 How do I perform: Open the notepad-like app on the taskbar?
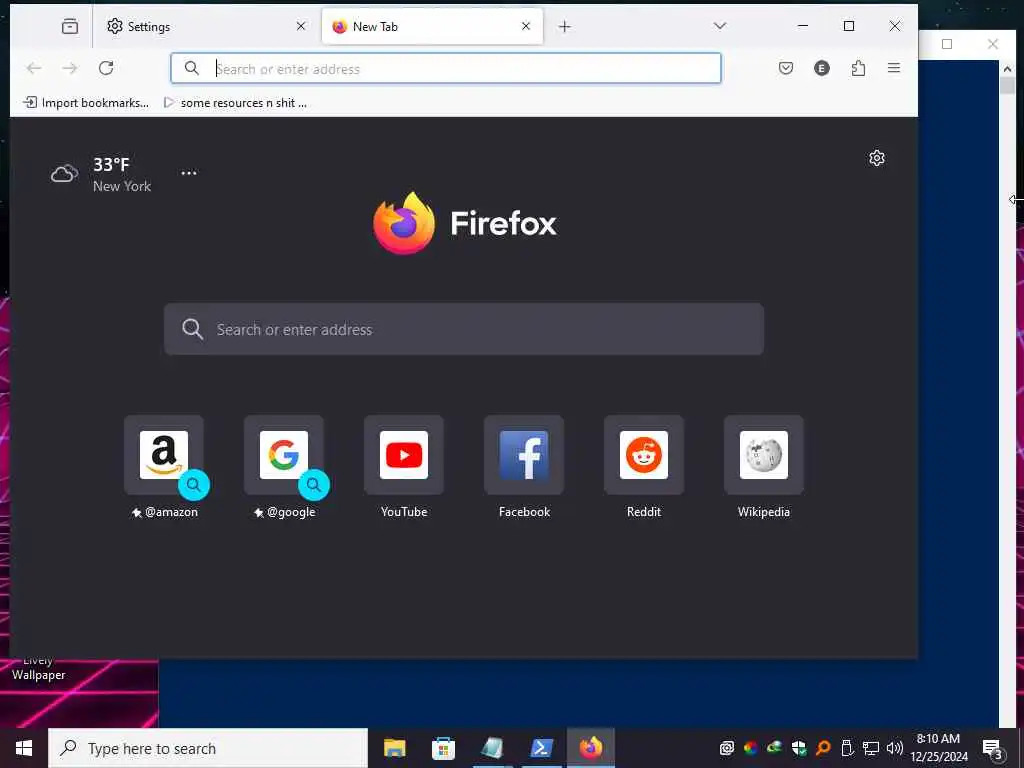pyautogui.click(x=492, y=748)
